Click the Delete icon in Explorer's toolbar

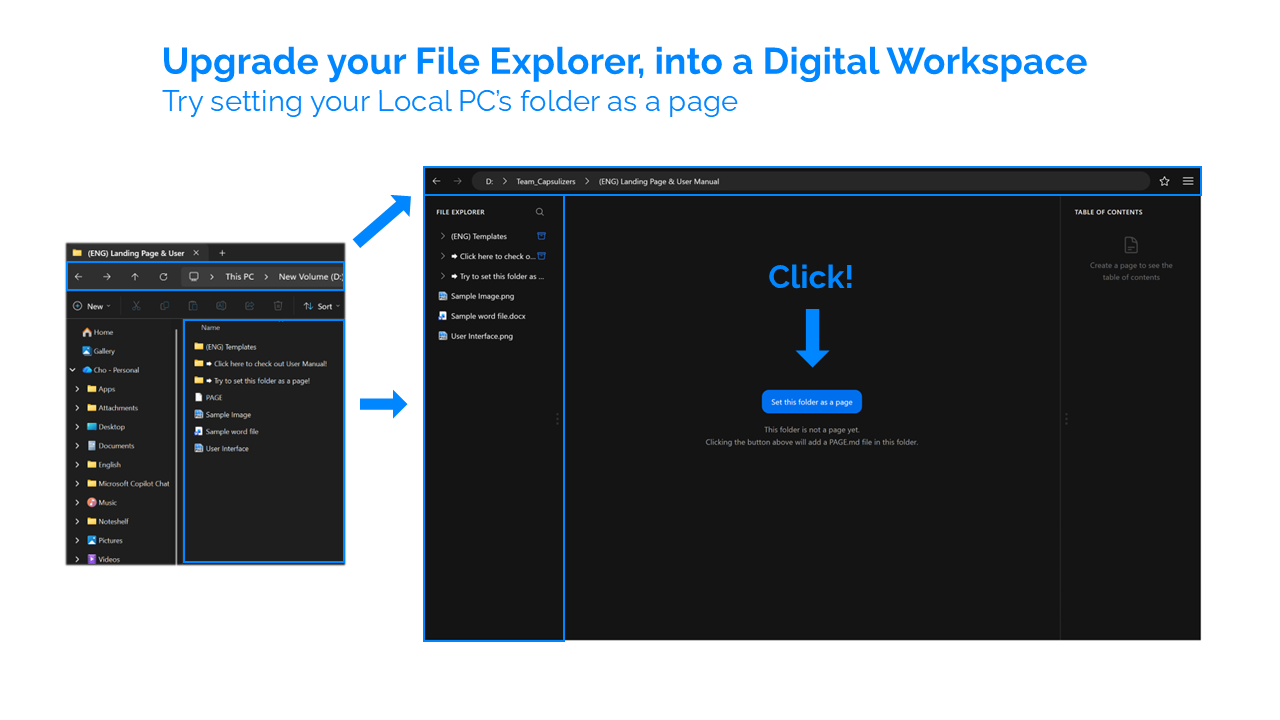coord(278,305)
